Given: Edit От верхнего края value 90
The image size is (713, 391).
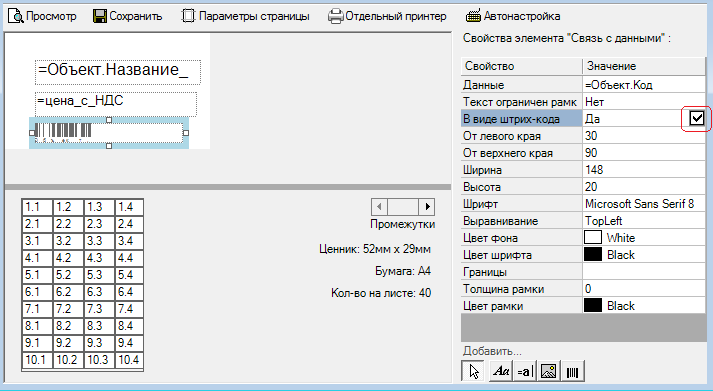Looking at the screenshot, I should [643, 153].
